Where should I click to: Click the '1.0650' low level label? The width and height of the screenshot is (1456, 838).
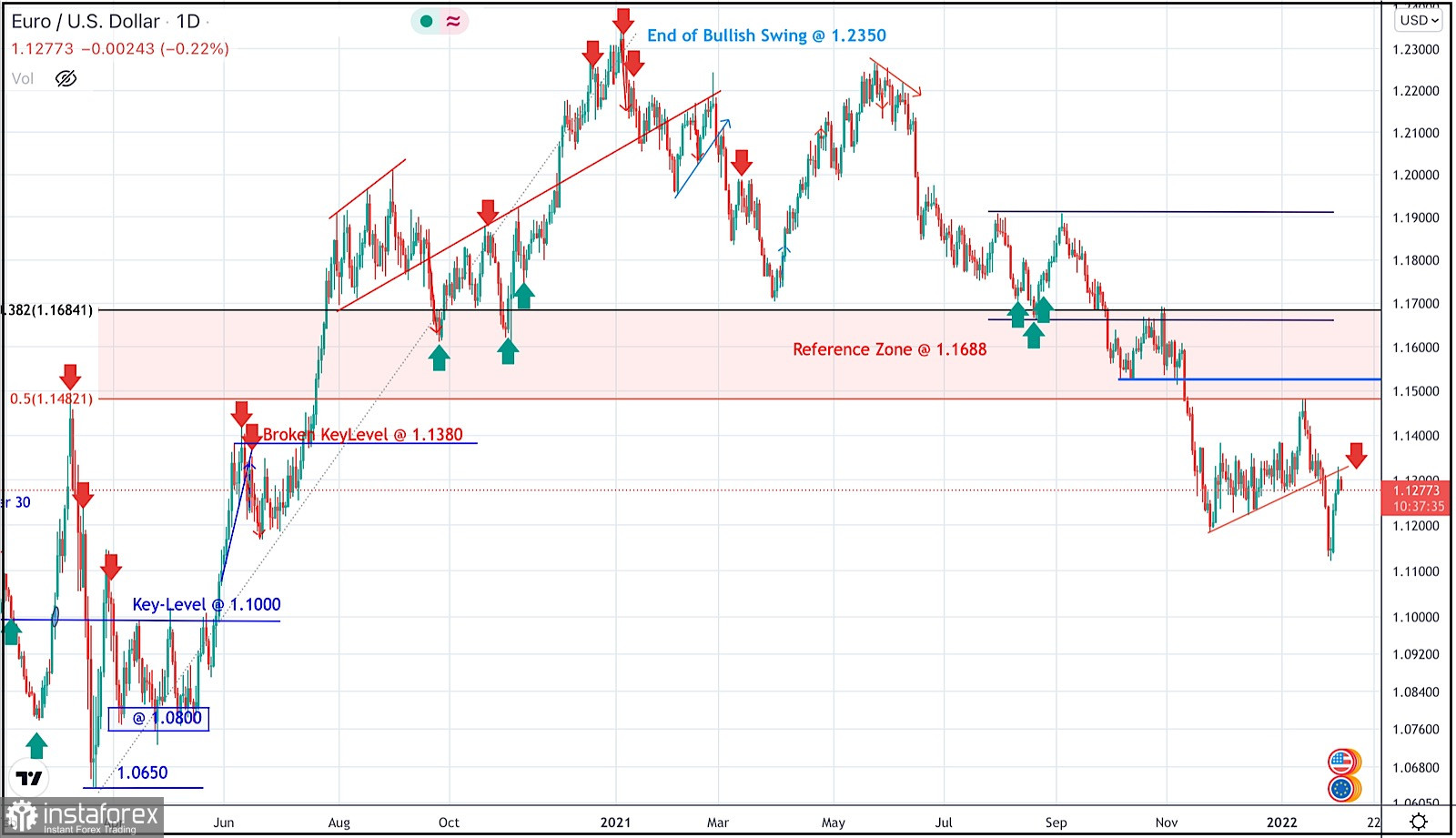[143, 772]
